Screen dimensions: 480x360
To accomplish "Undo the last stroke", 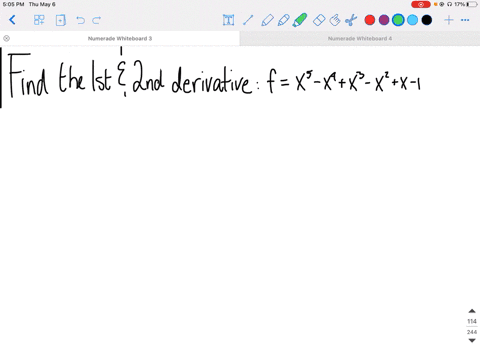I will click(80, 20).
